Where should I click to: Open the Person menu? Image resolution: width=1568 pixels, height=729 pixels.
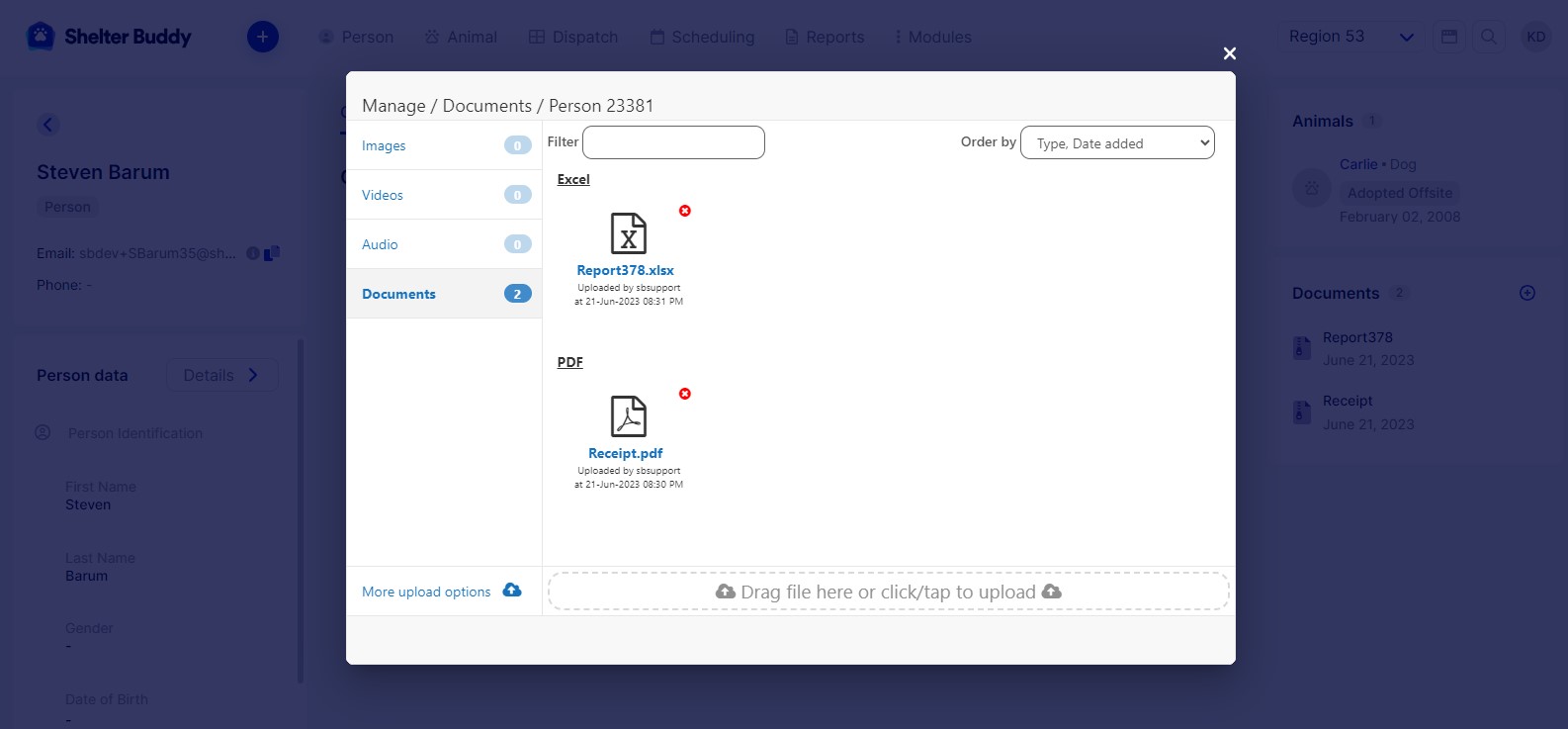click(356, 37)
